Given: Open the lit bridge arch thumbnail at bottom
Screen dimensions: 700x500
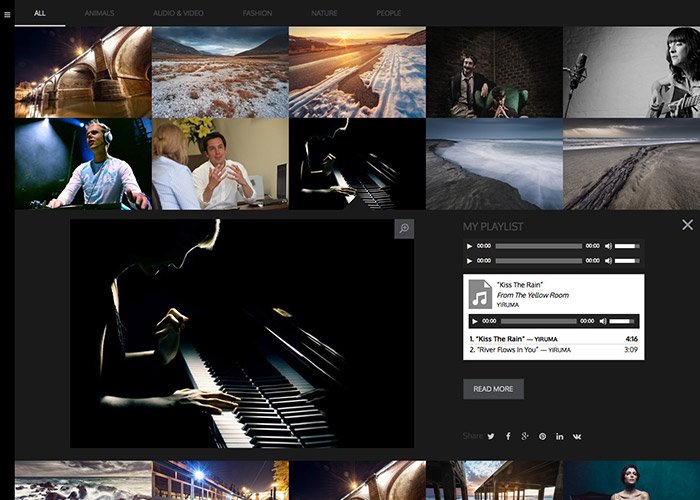Looking at the screenshot, I should (357, 480).
